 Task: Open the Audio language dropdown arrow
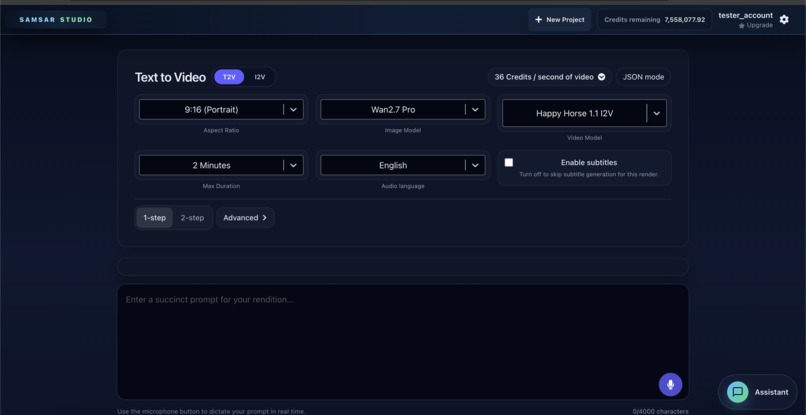[x=475, y=165]
